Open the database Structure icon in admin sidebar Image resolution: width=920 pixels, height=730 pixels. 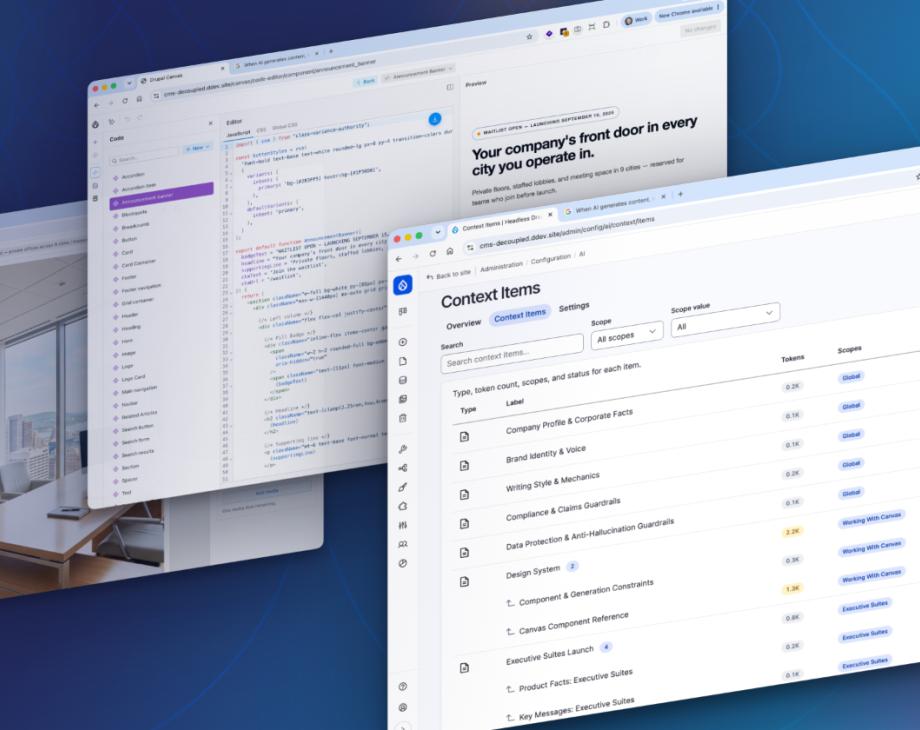click(402, 380)
